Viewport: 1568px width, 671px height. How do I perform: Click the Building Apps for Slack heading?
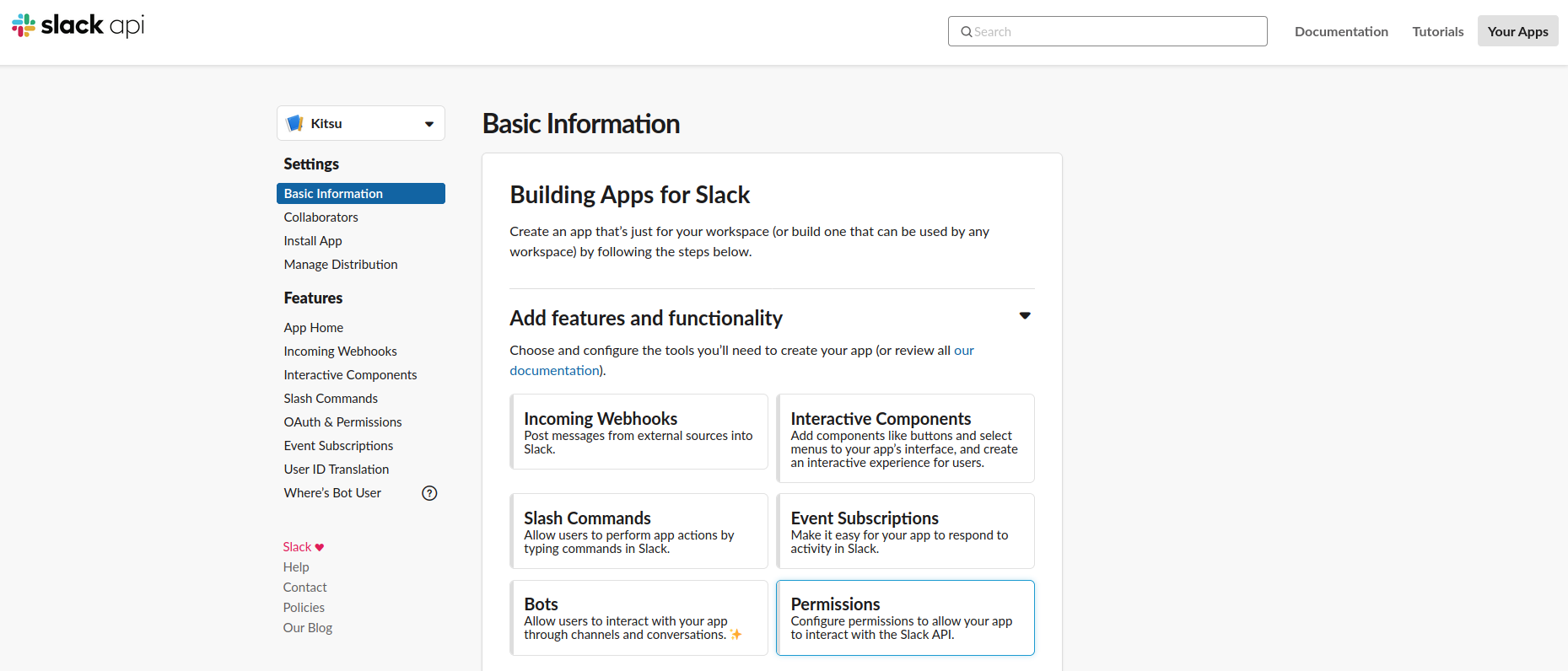click(x=629, y=196)
